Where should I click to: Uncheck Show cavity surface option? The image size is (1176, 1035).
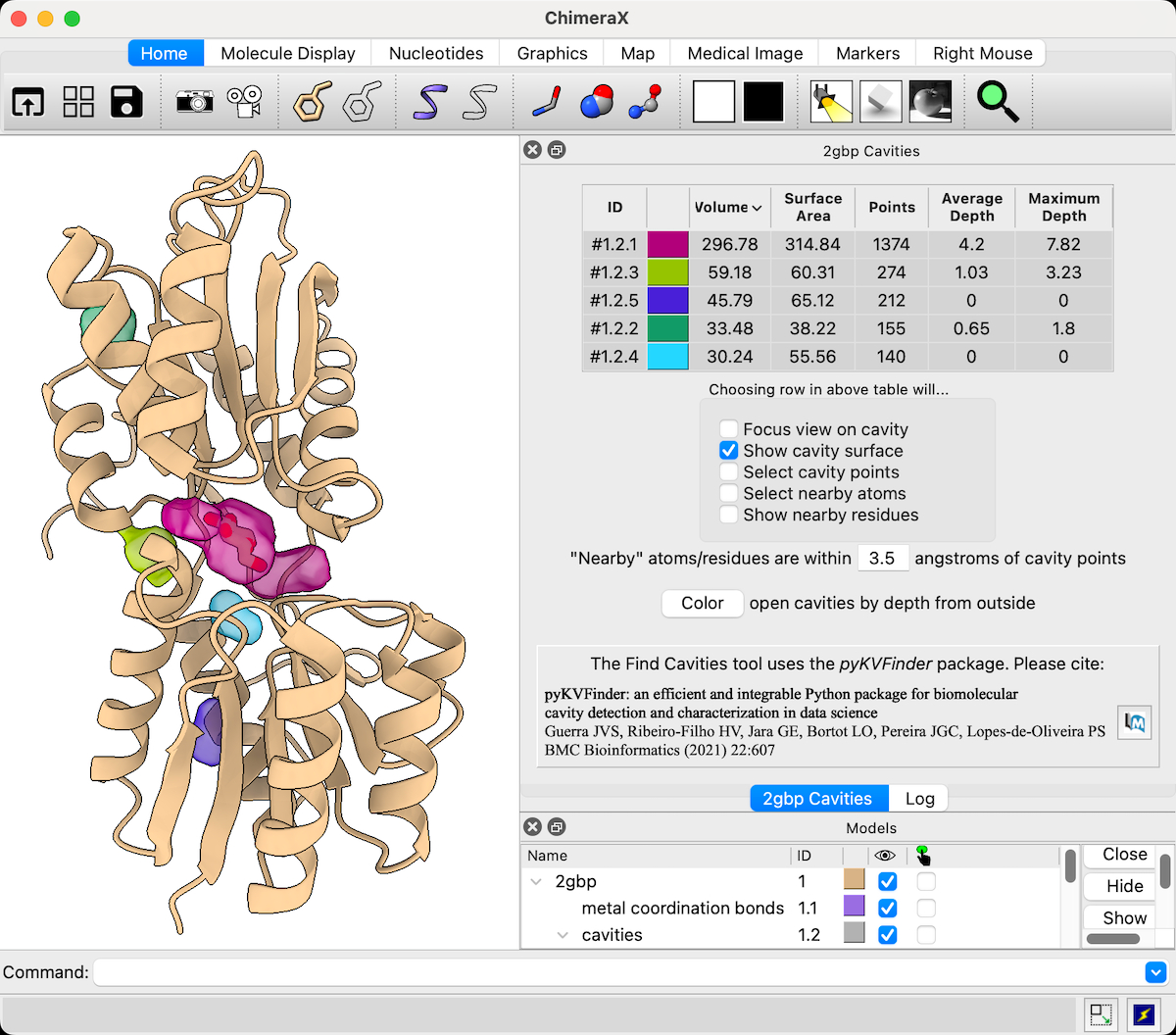(728, 451)
